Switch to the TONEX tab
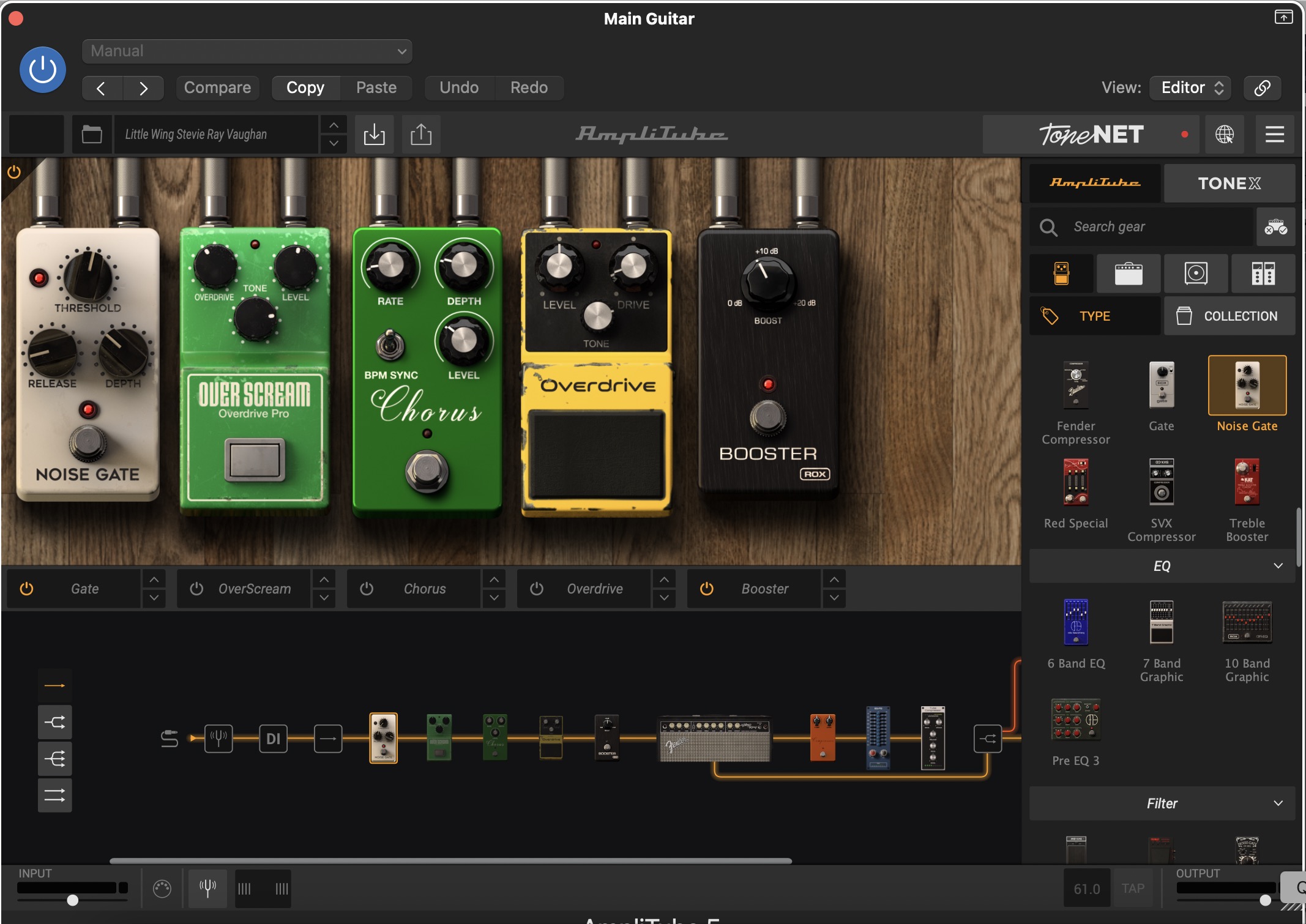 click(x=1230, y=183)
